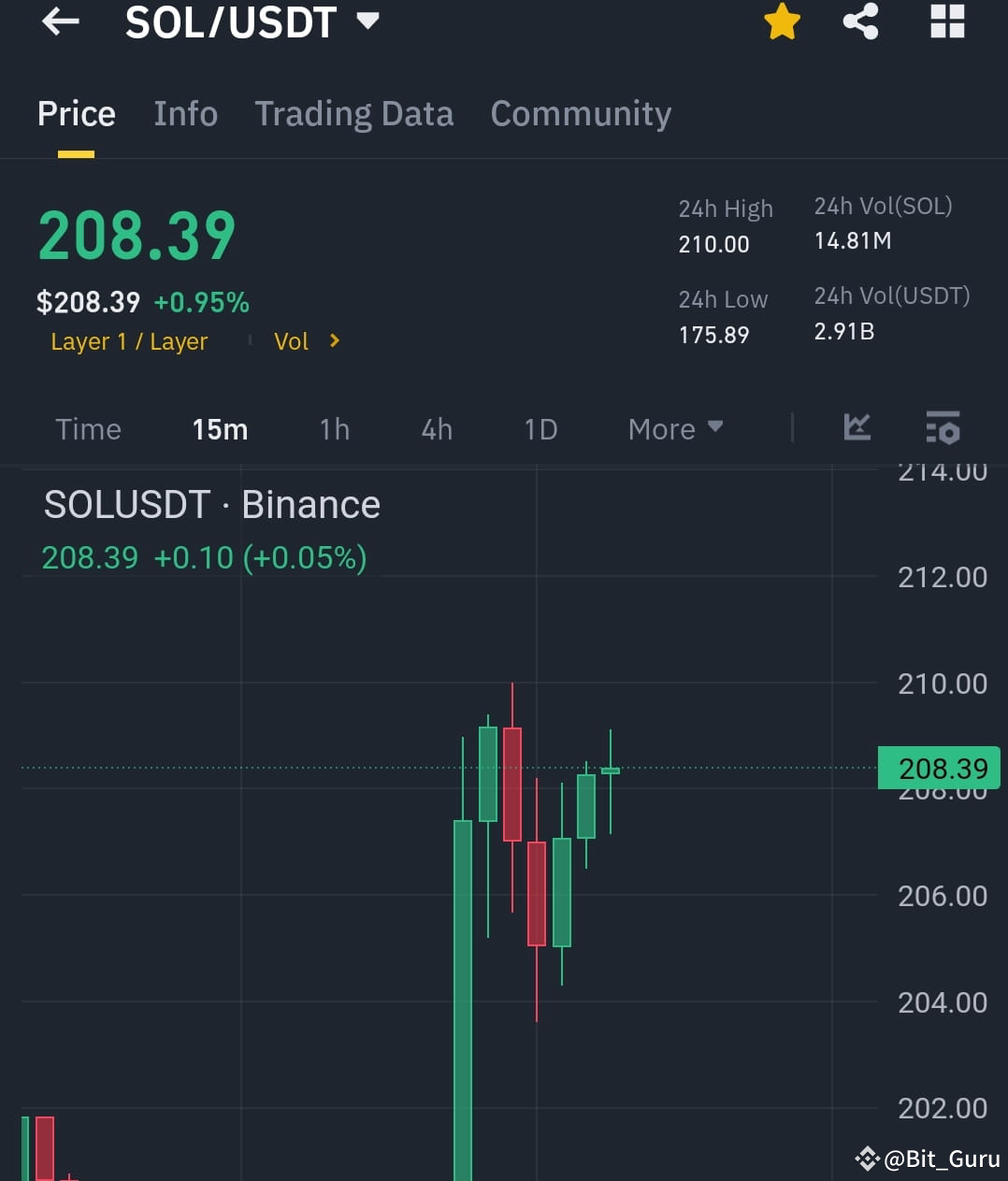
Task: Open the Layer 1 / Layer category link
Action: [129, 341]
